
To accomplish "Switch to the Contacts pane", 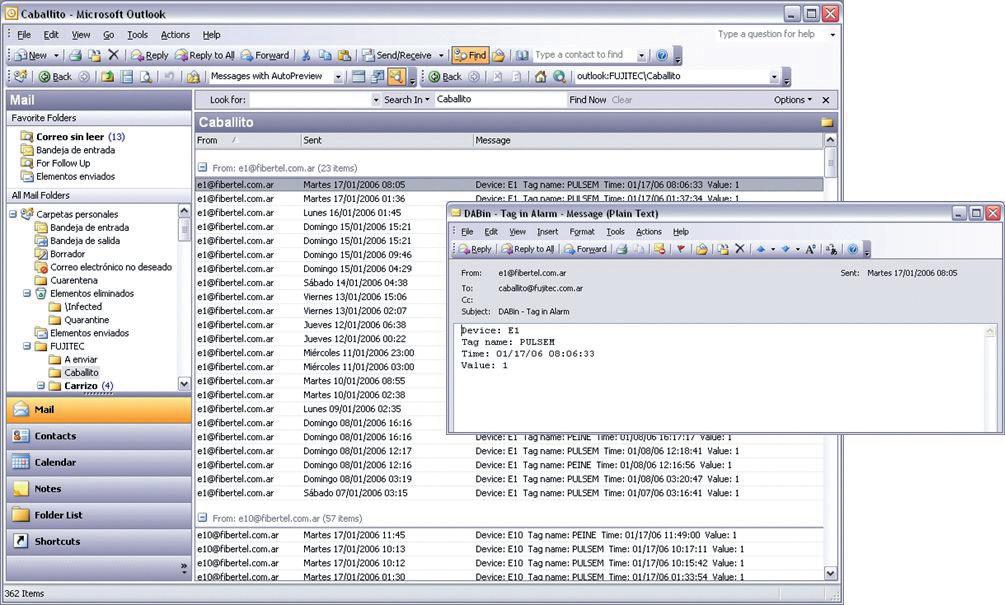I will [99, 436].
